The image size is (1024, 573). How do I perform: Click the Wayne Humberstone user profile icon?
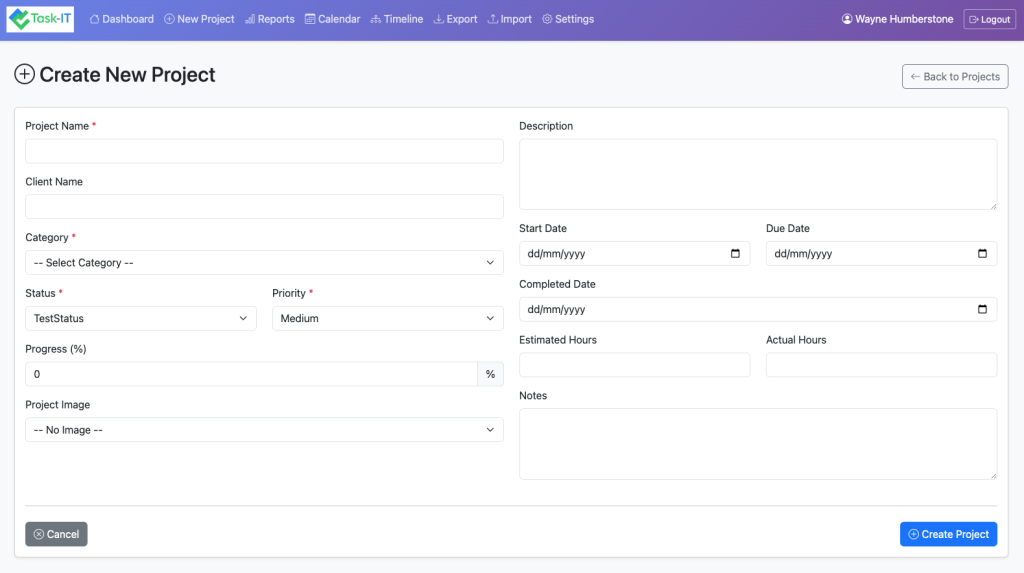click(847, 19)
